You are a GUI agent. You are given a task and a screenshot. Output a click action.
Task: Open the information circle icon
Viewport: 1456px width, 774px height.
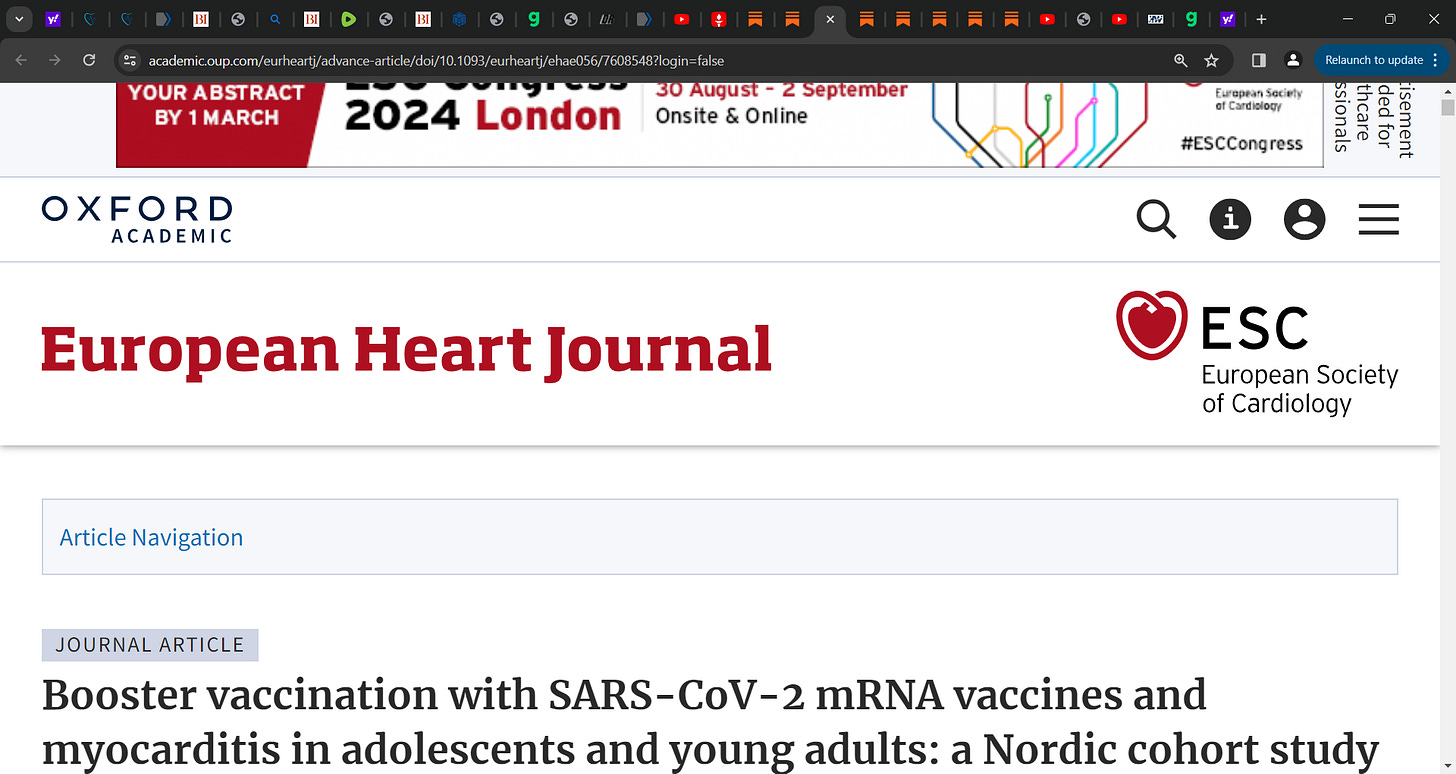coord(1231,219)
